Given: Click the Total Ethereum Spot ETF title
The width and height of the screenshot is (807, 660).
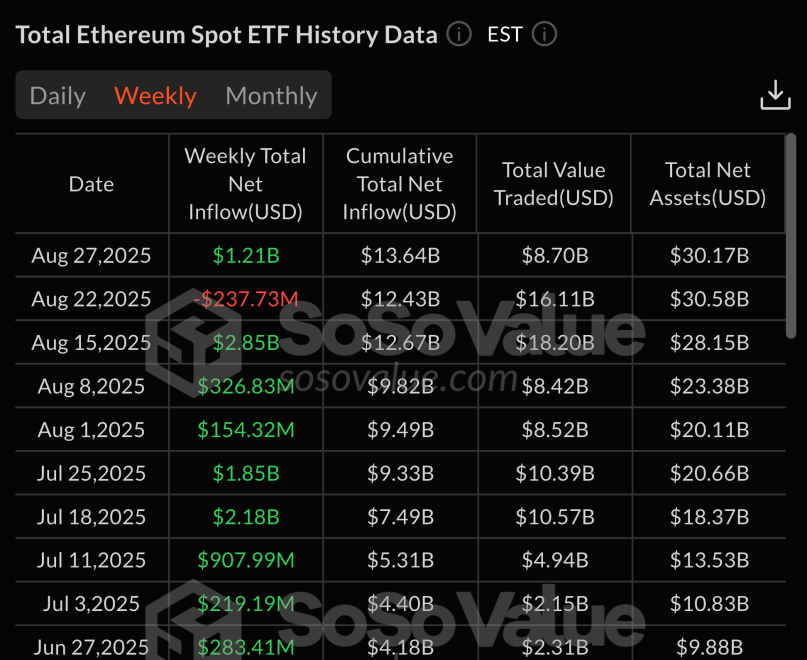Looking at the screenshot, I should click(x=226, y=34).
